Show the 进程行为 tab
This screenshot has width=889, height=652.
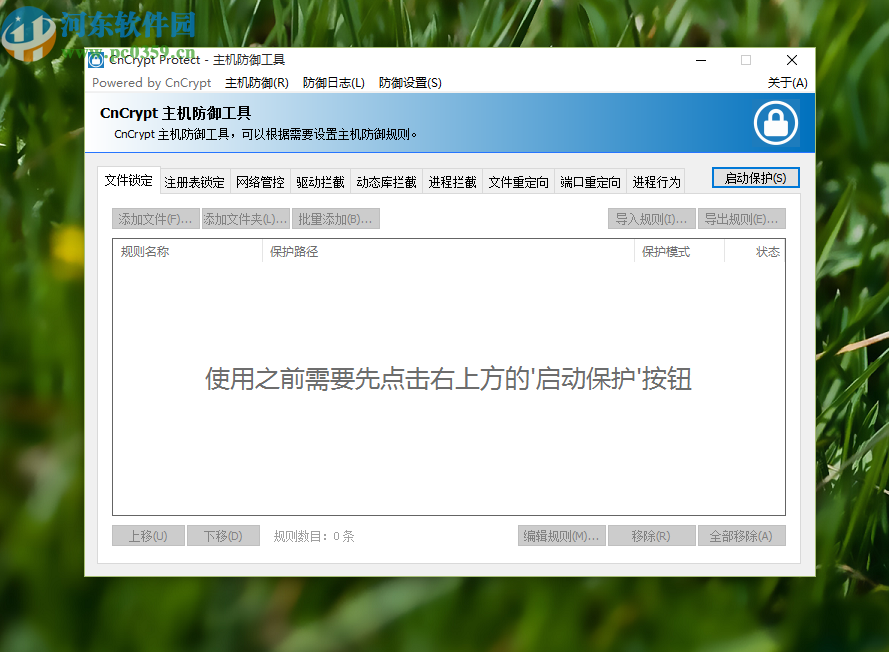[656, 182]
